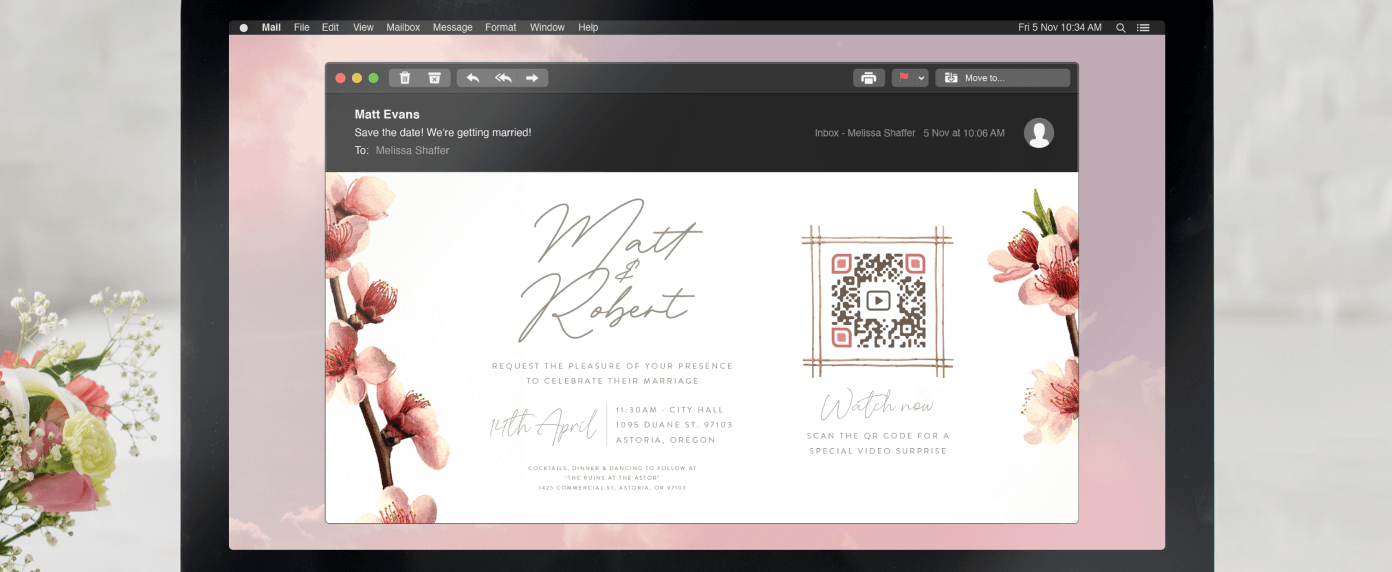Viewport: 1392px width, 572px height.
Task: Click sender name Matt Evans
Action: click(387, 114)
